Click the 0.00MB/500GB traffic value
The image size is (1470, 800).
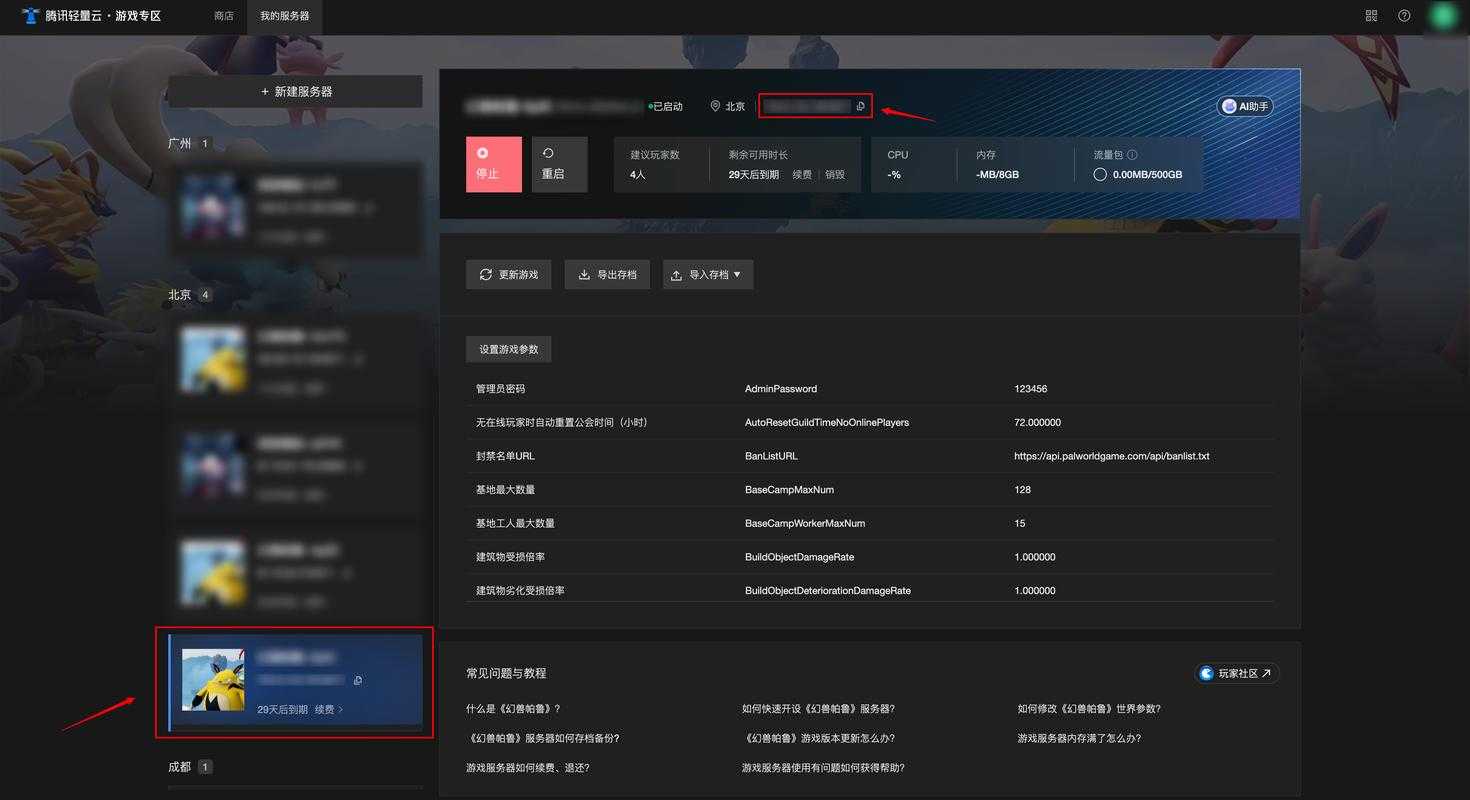click(x=1148, y=174)
